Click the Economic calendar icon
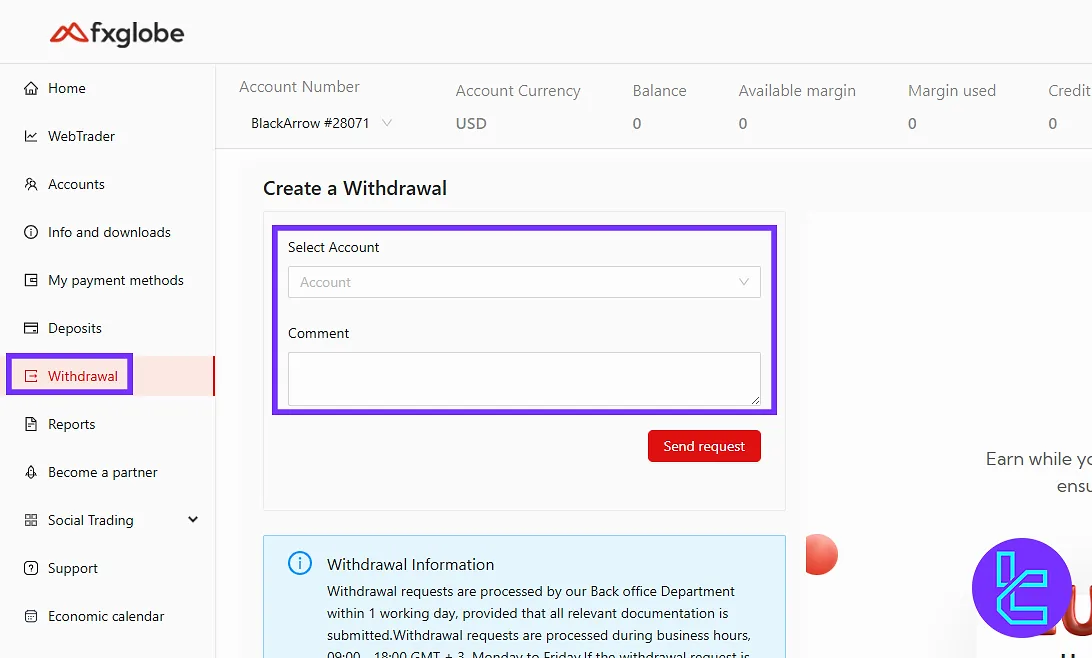This screenshot has height=658, width=1092. pyautogui.click(x=31, y=616)
